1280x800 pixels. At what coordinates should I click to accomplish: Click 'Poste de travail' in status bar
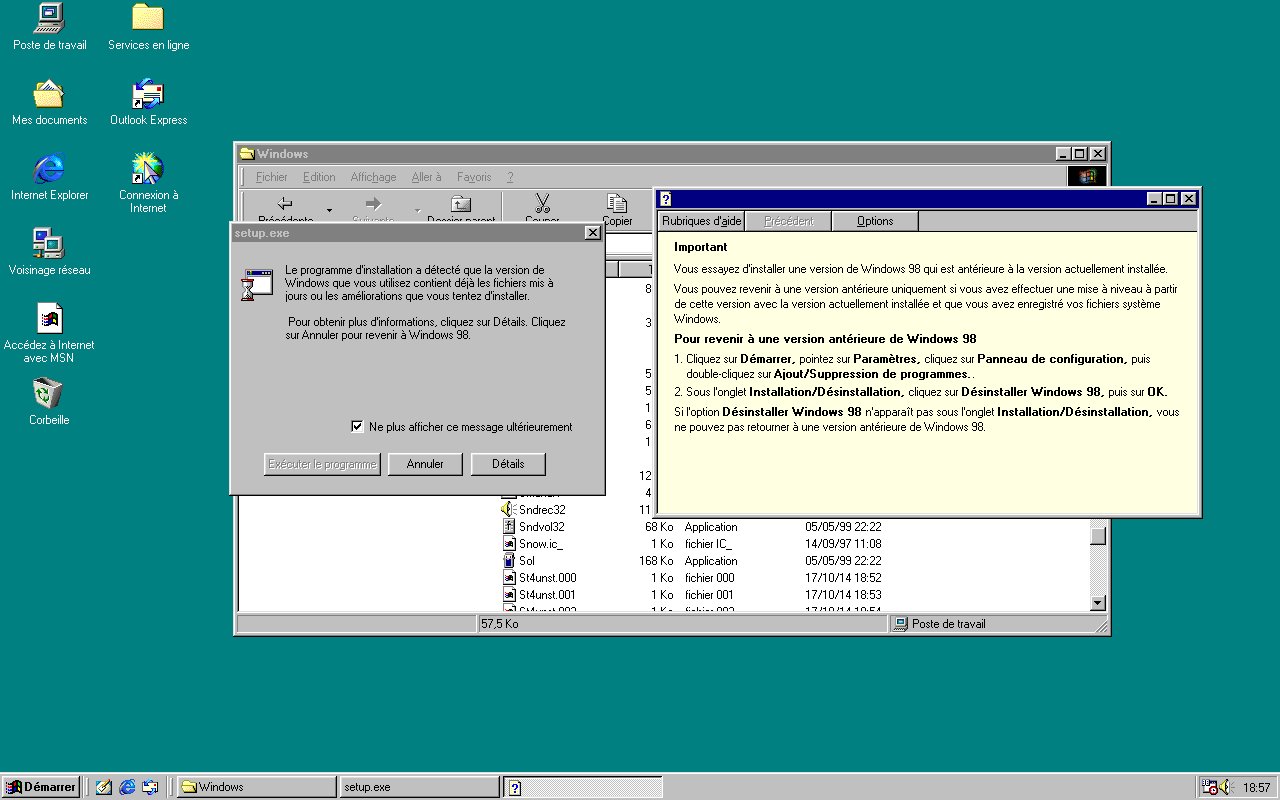tap(948, 624)
